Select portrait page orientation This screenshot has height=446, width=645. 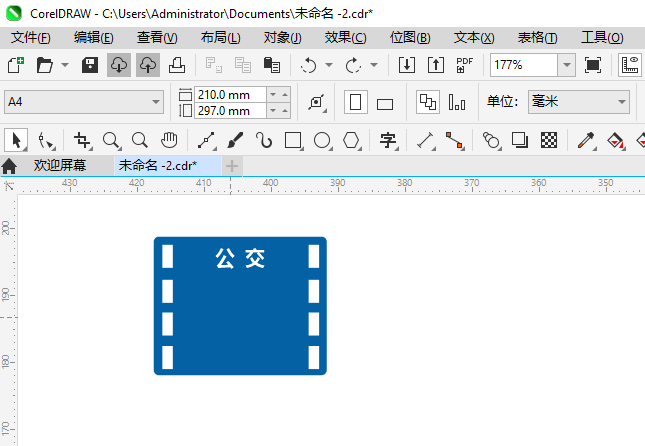(x=356, y=102)
